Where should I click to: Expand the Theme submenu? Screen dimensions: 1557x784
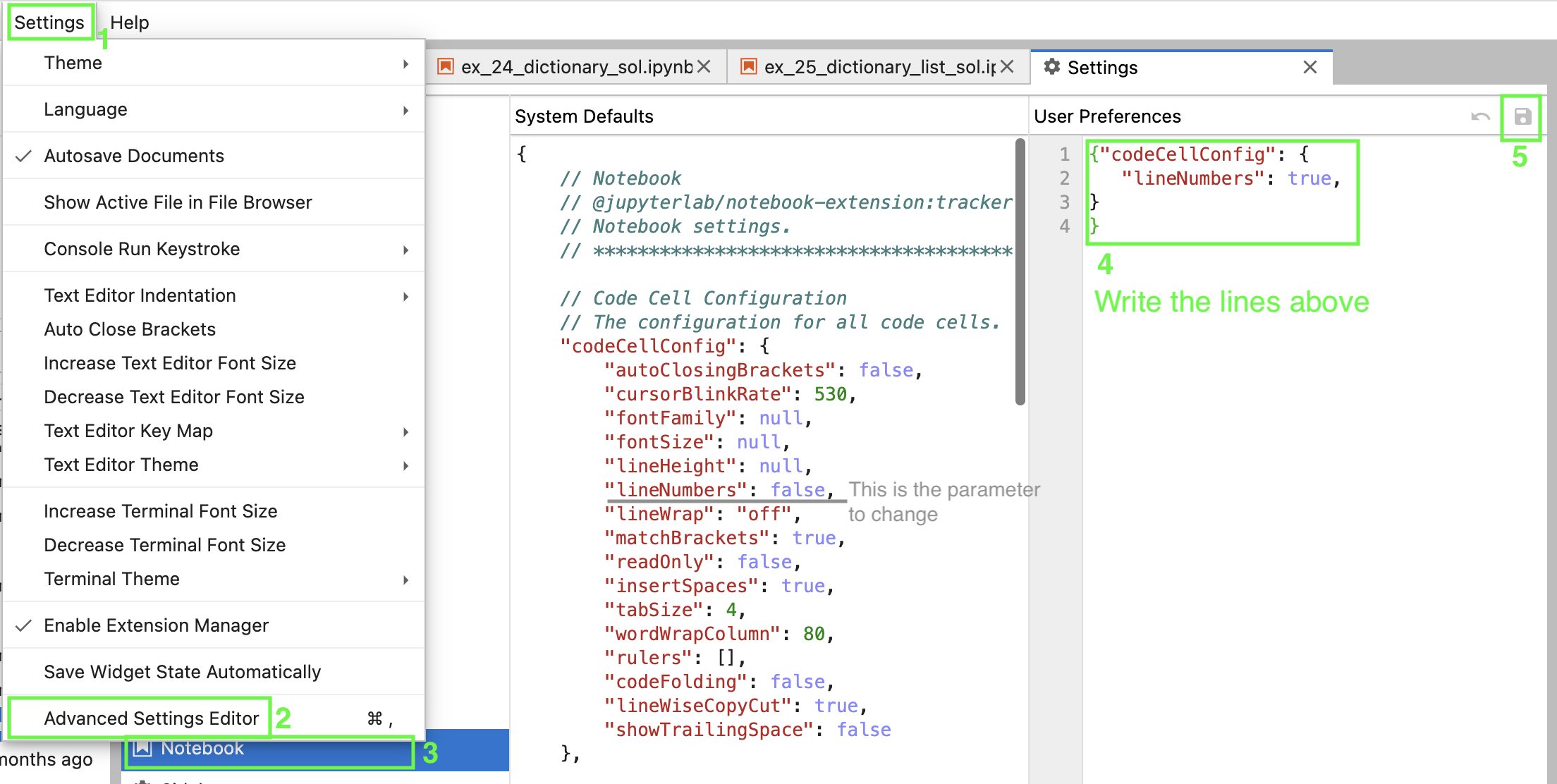click(x=214, y=63)
